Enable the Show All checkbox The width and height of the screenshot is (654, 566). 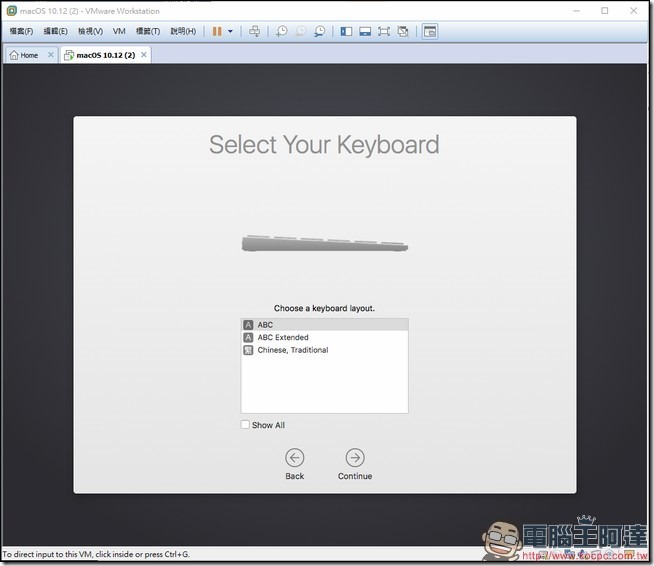point(245,425)
